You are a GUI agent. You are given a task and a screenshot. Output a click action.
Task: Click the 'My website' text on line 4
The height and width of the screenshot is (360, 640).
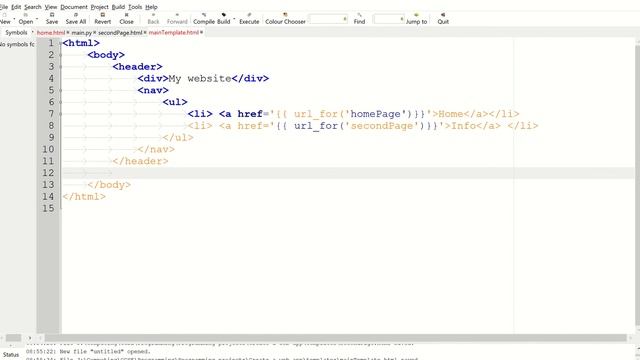pyautogui.click(x=200, y=78)
